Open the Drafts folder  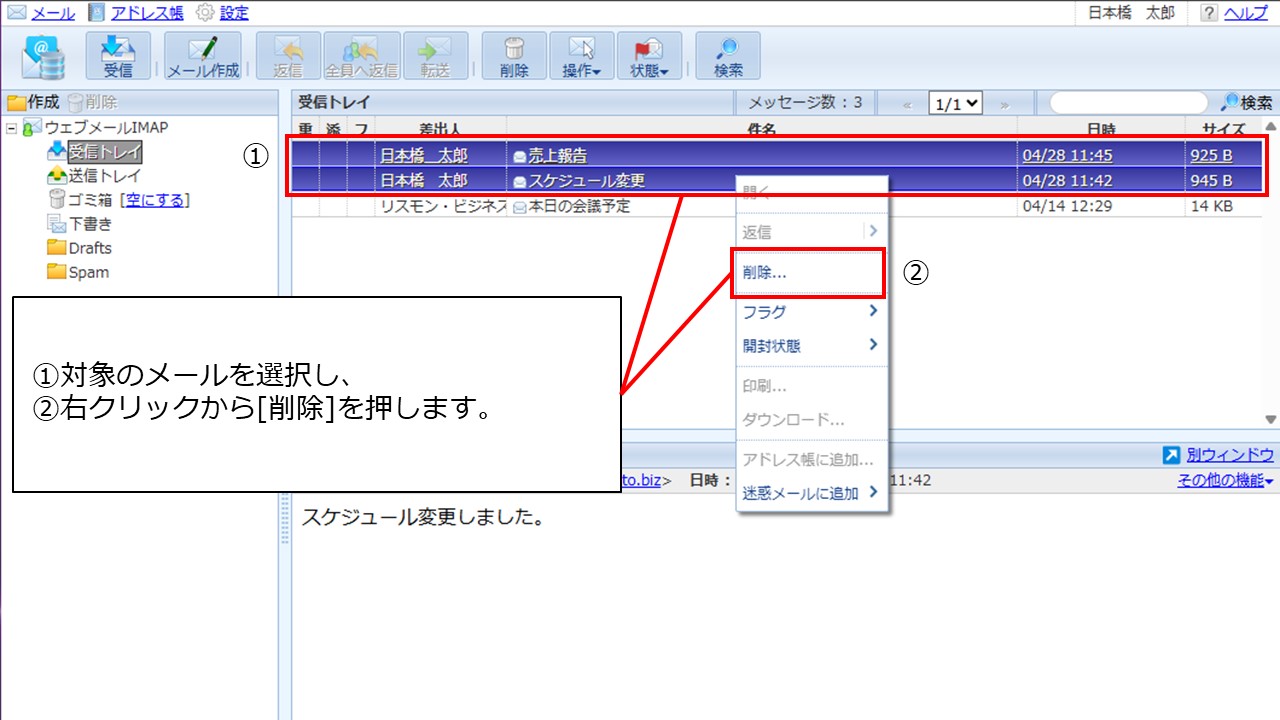coord(90,248)
